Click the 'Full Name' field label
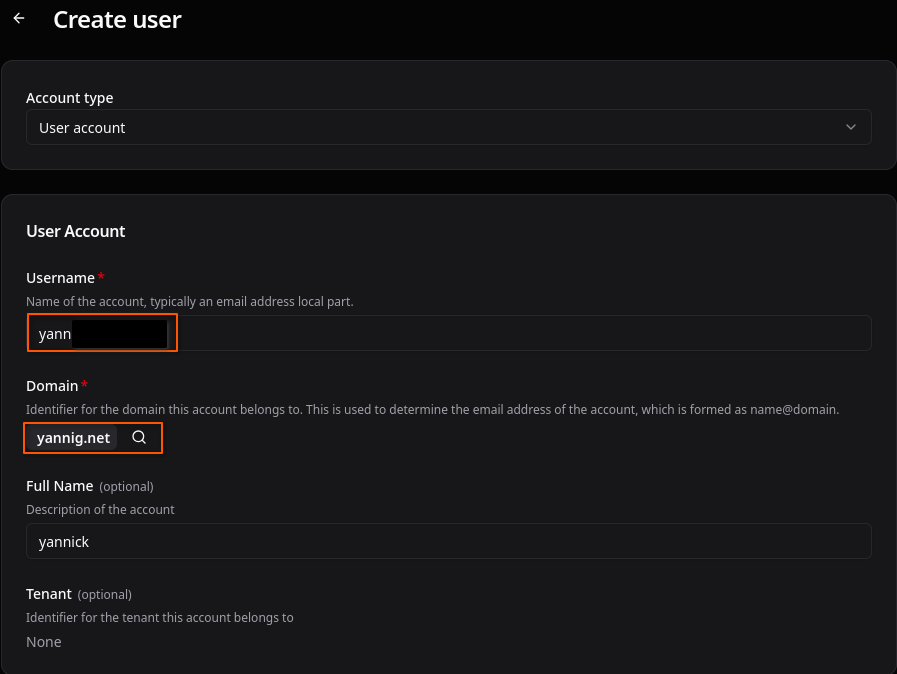The width and height of the screenshot is (897, 674). pyautogui.click(x=60, y=486)
